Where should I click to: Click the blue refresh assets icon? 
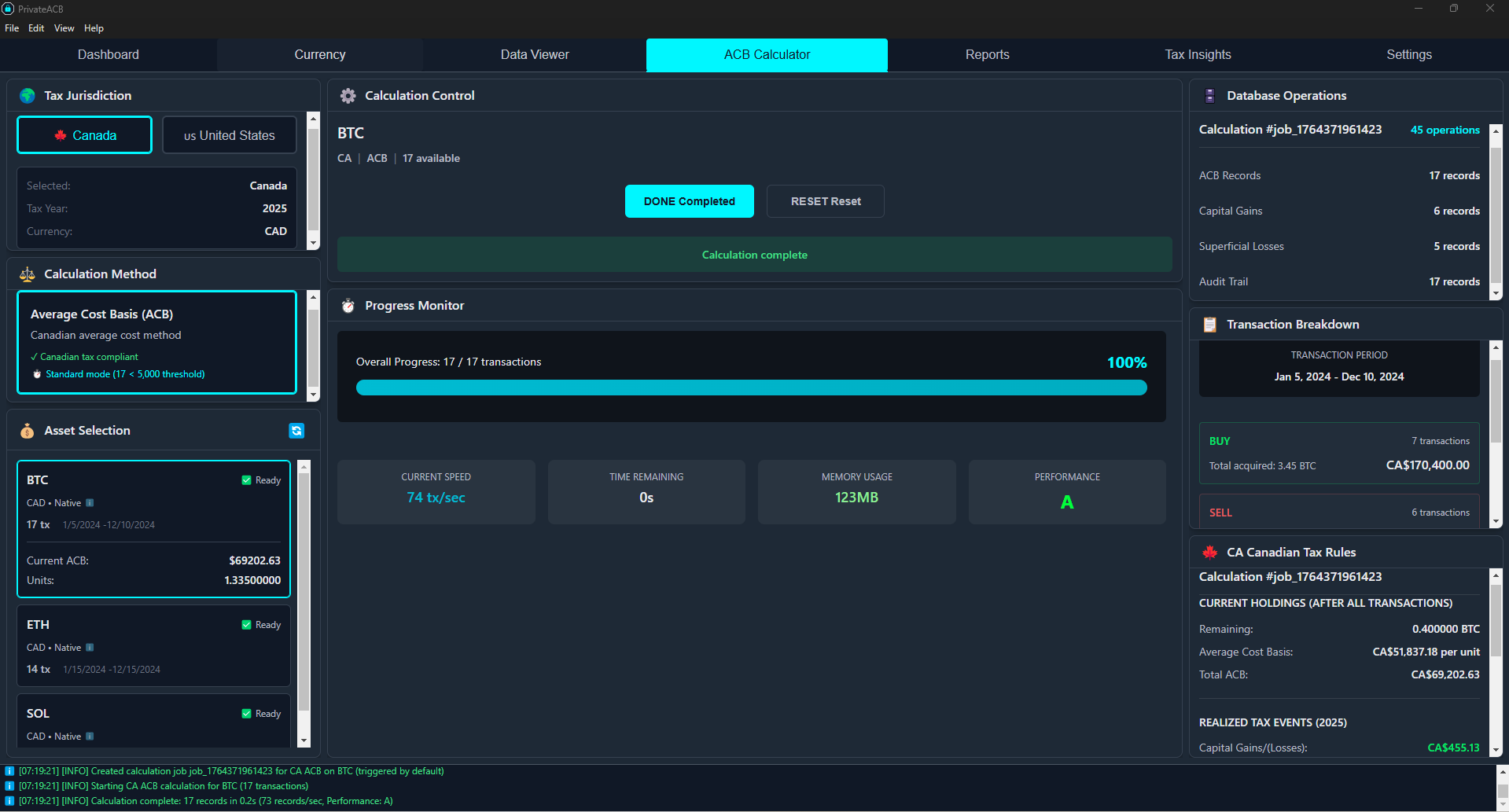(x=296, y=431)
